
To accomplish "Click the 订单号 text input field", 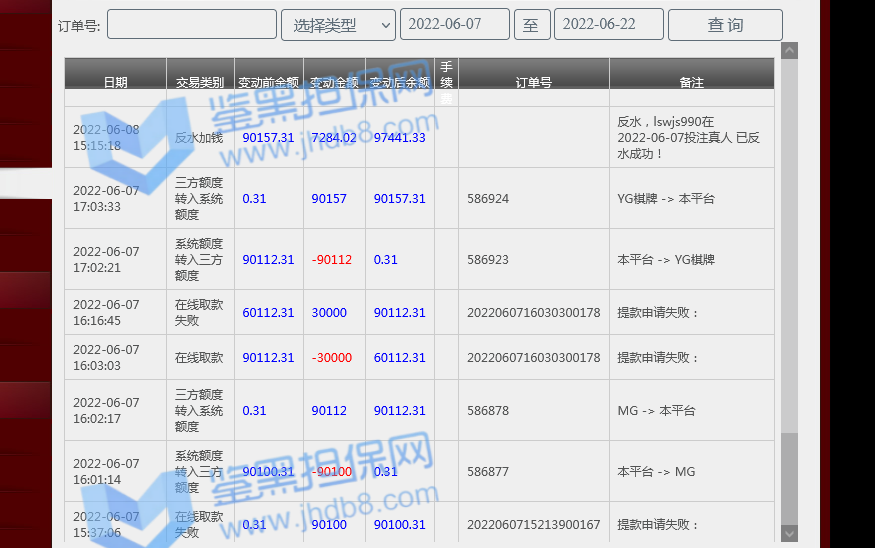I will click(192, 25).
